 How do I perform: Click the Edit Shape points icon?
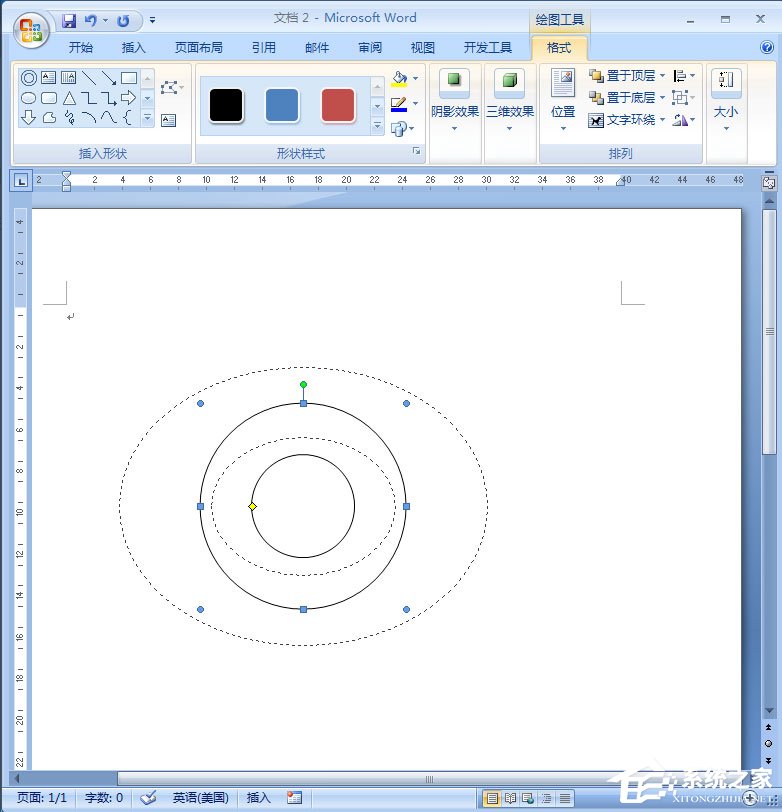coord(169,88)
